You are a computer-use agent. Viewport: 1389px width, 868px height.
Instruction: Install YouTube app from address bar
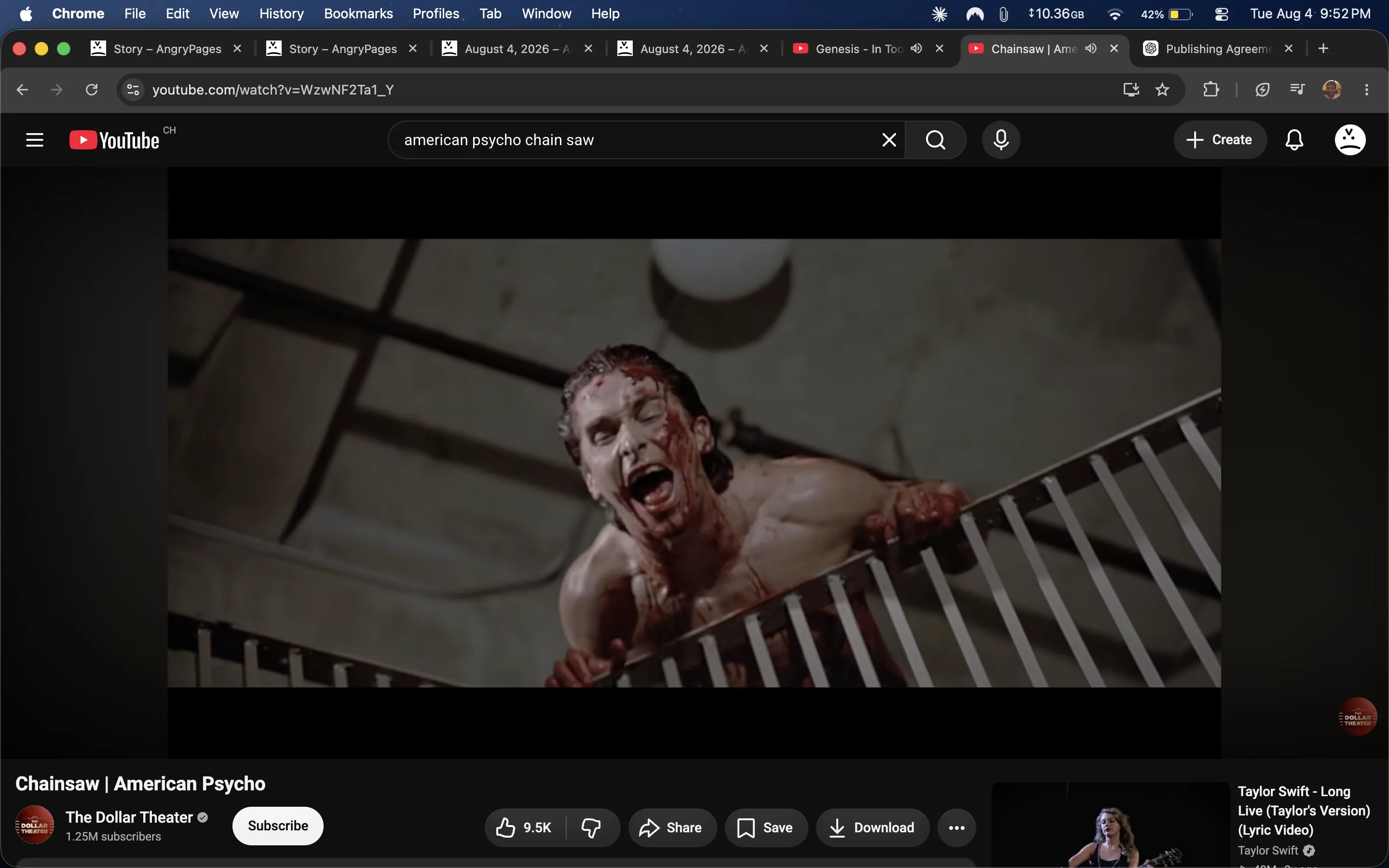(1130, 90)
